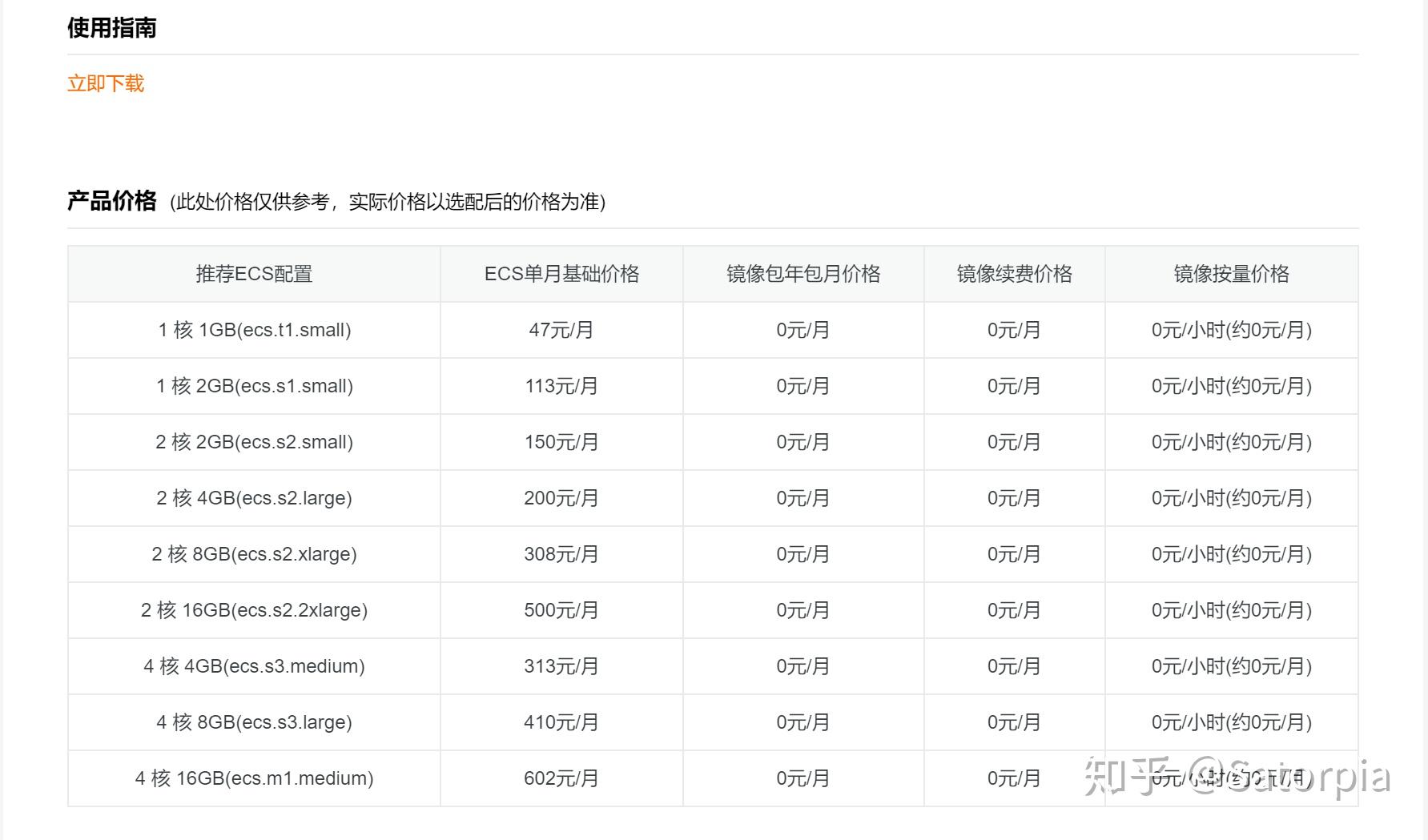The width and height of the screenshot is (1428, 840).
Task: Click the 113元/月 price cell
Action: [x=561, y=386]
